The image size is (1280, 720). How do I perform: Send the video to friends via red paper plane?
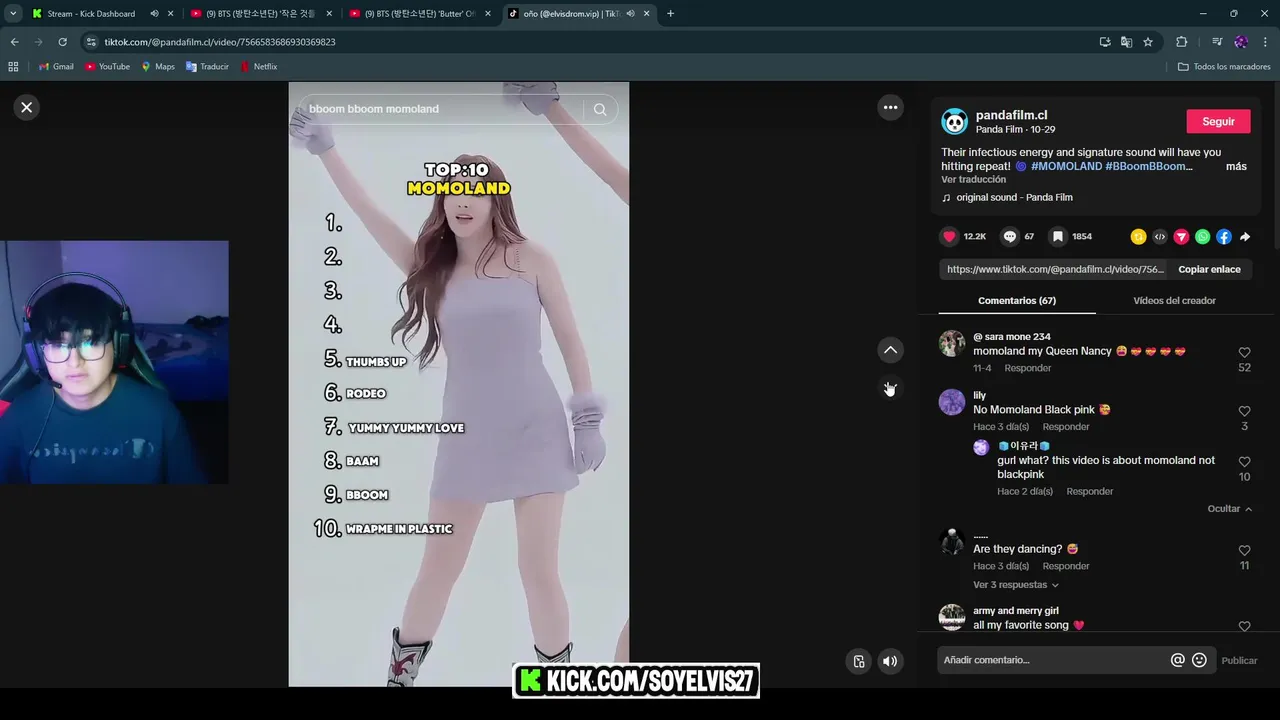[1181, 237]
